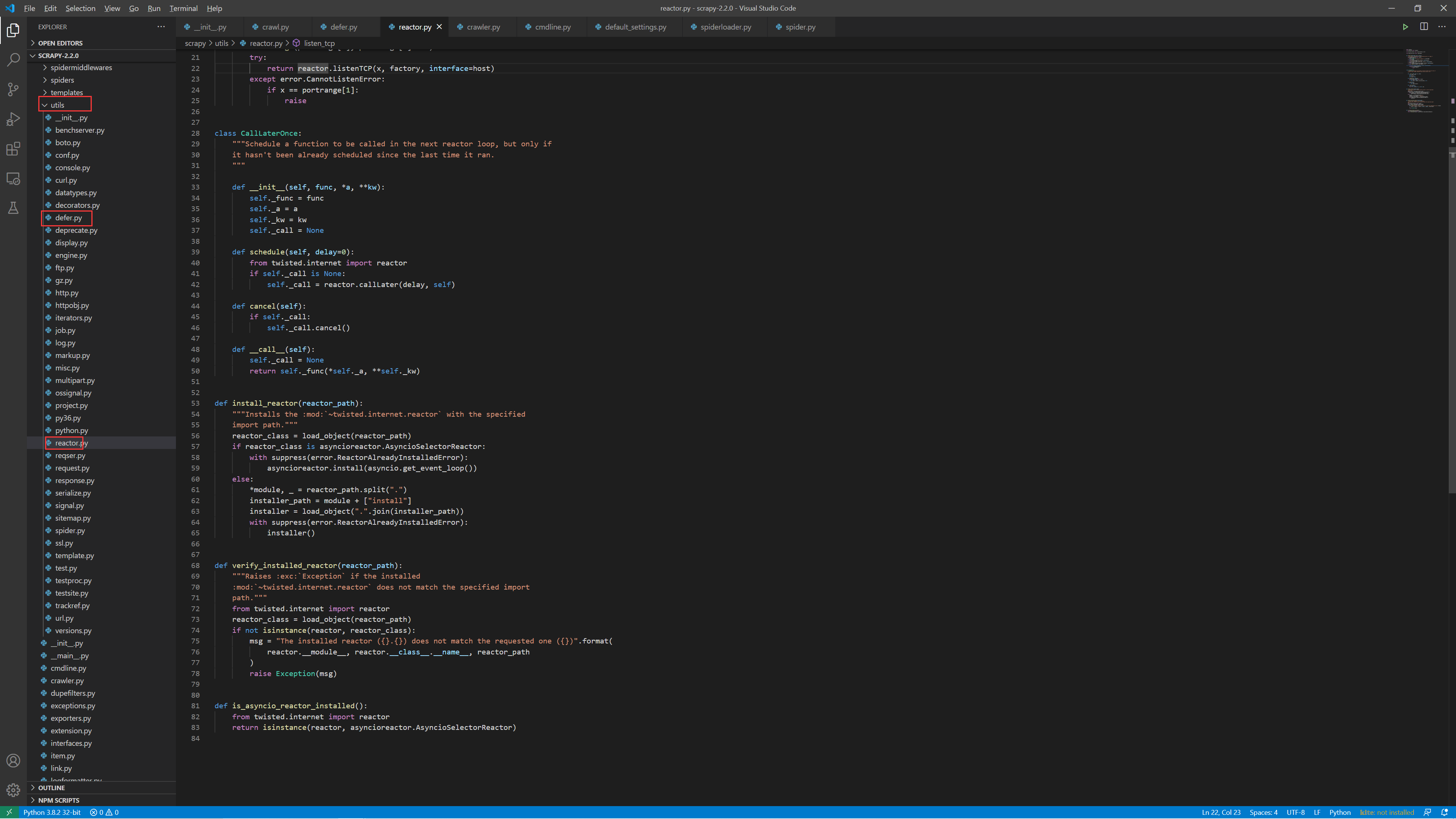This screenshot has width=1456, height=819.
Task: Click utils in the breadcrumb path
Action: click(221, 43)
